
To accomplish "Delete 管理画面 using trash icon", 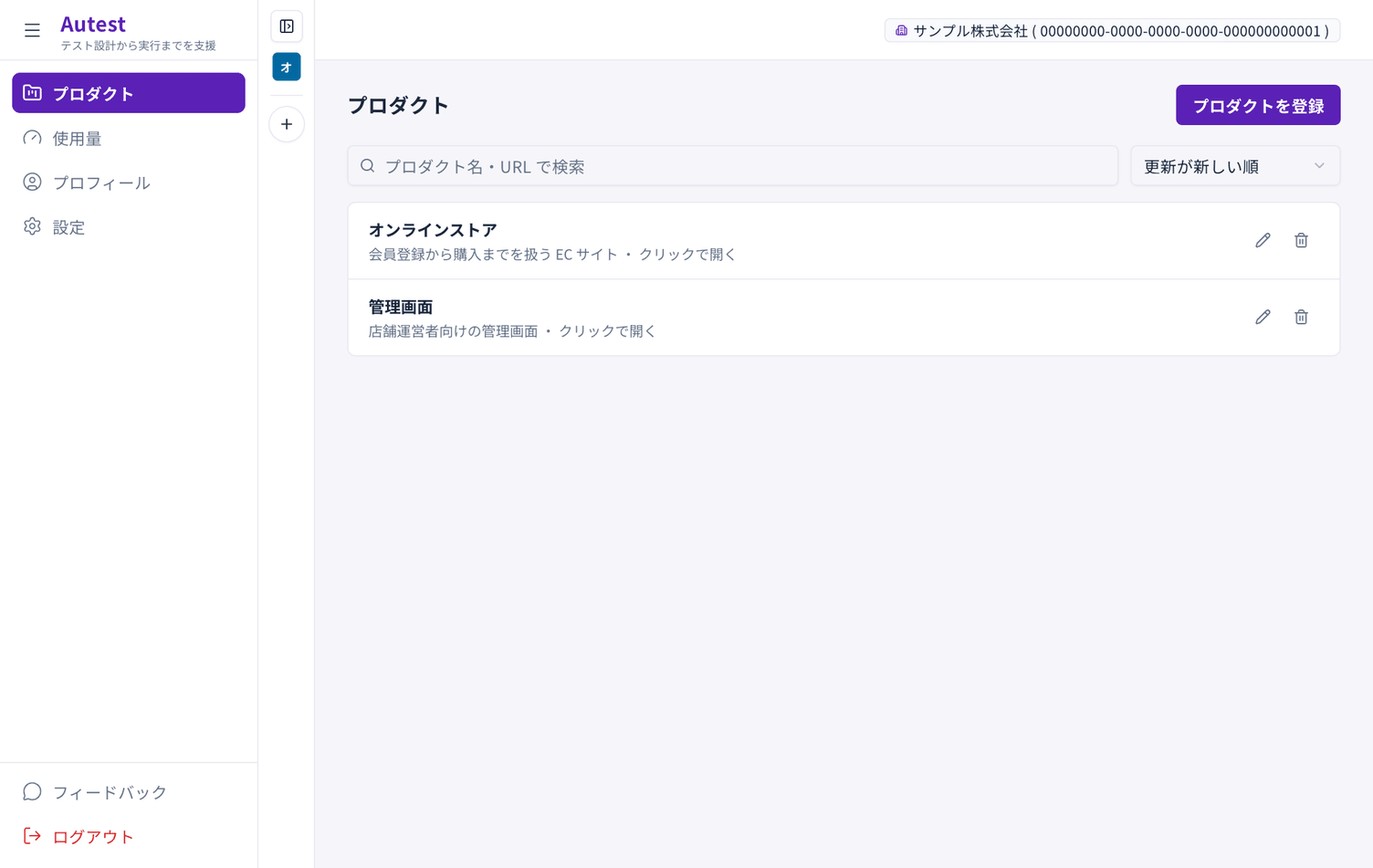I will click(x=1301, y=317).
